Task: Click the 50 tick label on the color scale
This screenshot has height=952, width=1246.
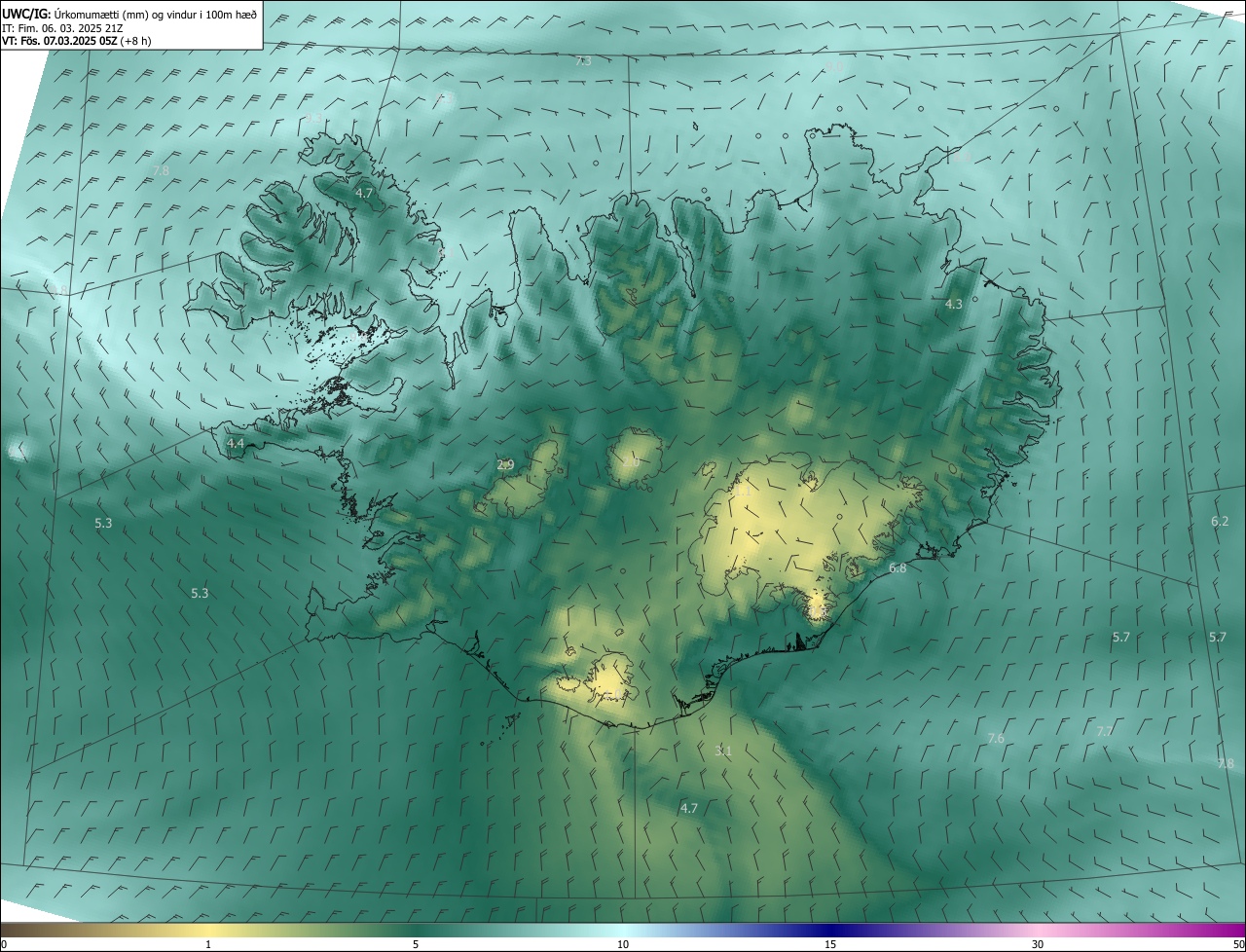Action: [x=1238, y=944]
